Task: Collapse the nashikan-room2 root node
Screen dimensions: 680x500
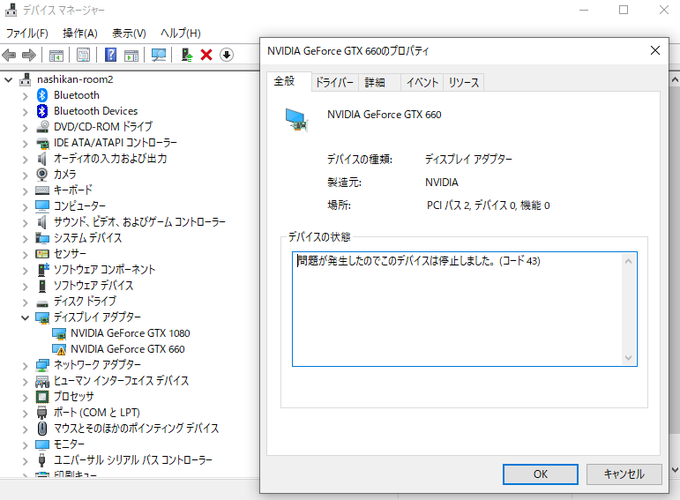Action: pos(8,80)
